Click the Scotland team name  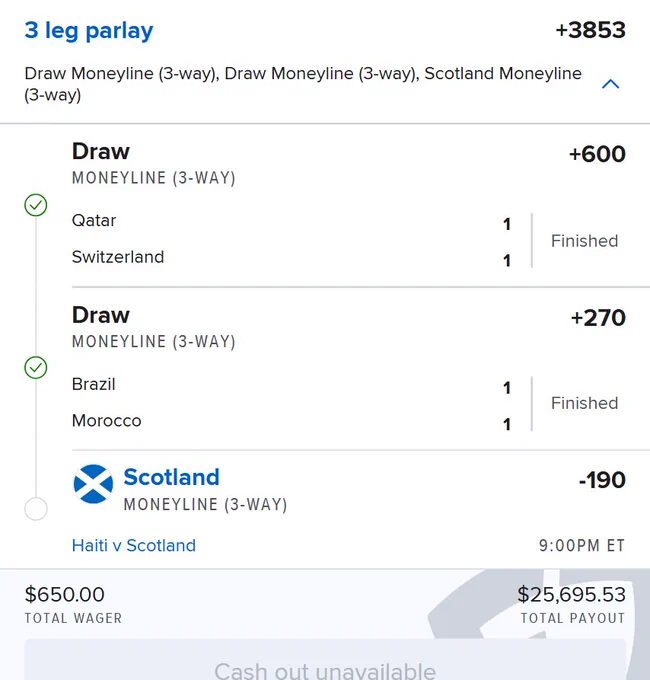tap(171, 477)
